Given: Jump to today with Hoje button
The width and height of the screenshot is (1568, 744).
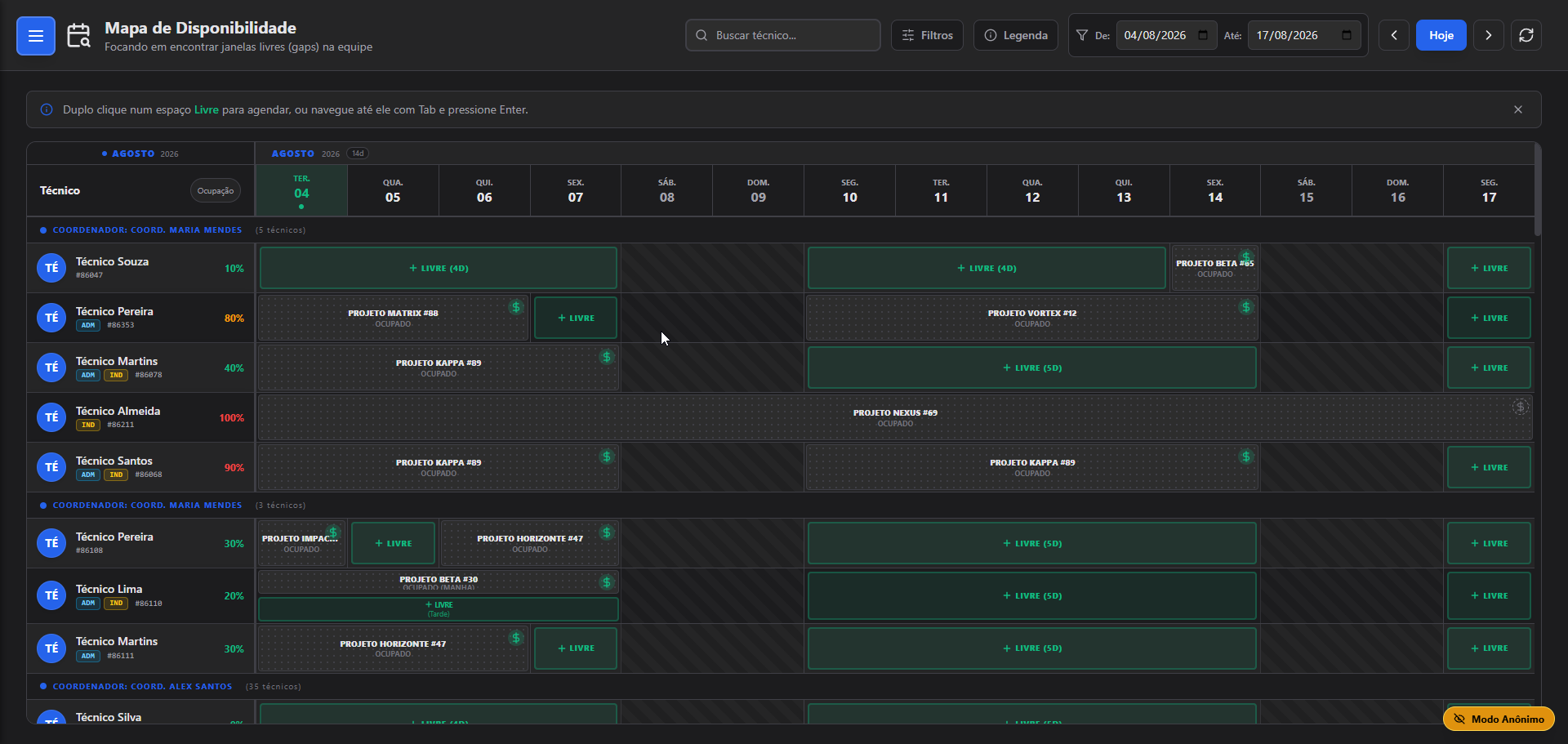Looking at the screenshot, I should click(x=1441, y=35).
